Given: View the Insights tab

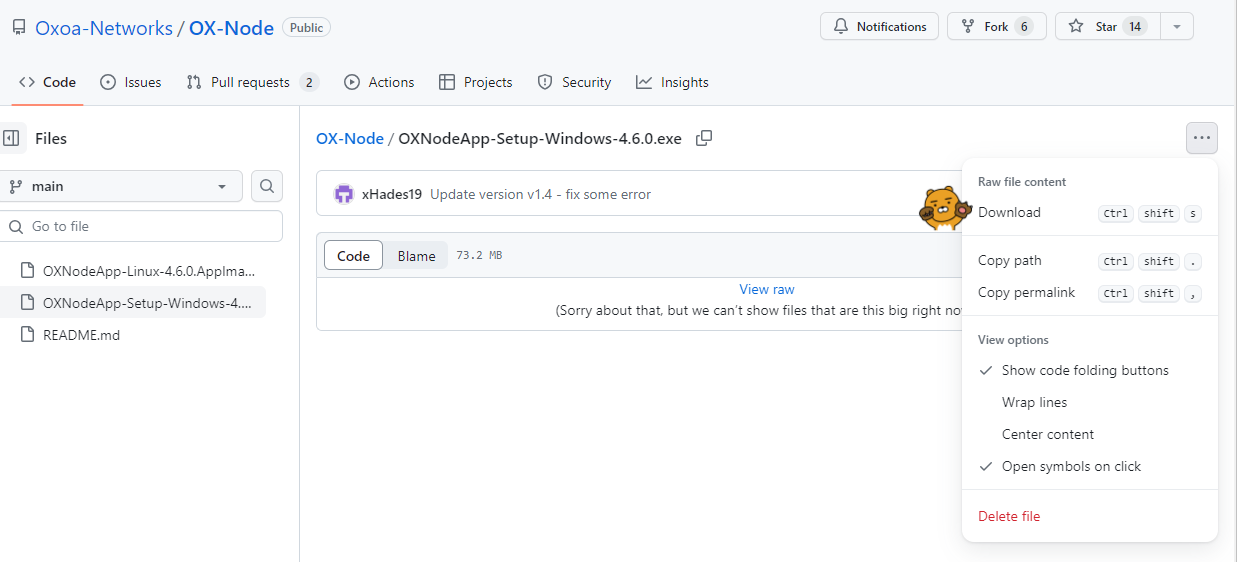Looking at the screenshot, I should click(x=672, y=82).
